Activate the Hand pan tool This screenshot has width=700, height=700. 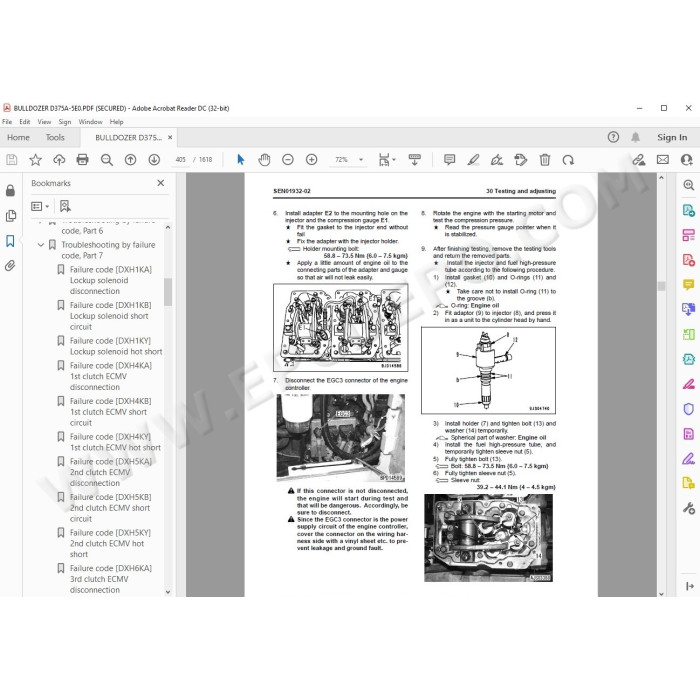264,160
